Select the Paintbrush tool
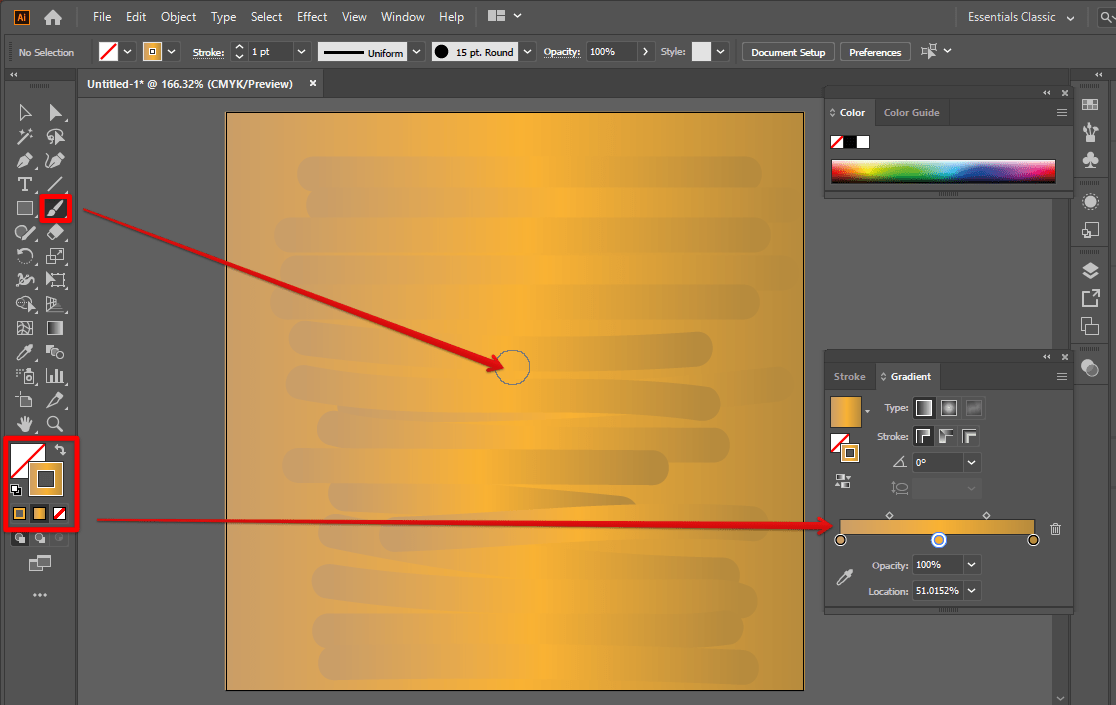This screenshot has width=1116, height=705. (x=55, y=208)
